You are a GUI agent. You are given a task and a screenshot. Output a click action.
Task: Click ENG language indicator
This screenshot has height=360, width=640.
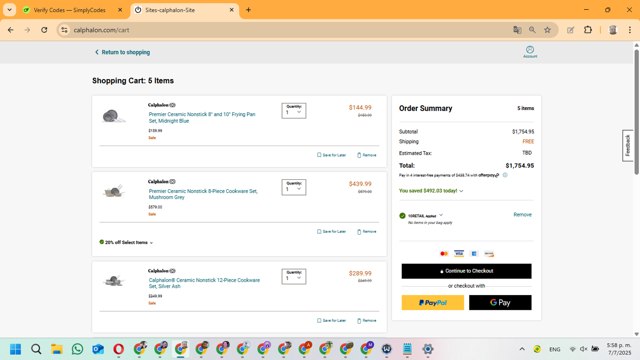point(554,349)
